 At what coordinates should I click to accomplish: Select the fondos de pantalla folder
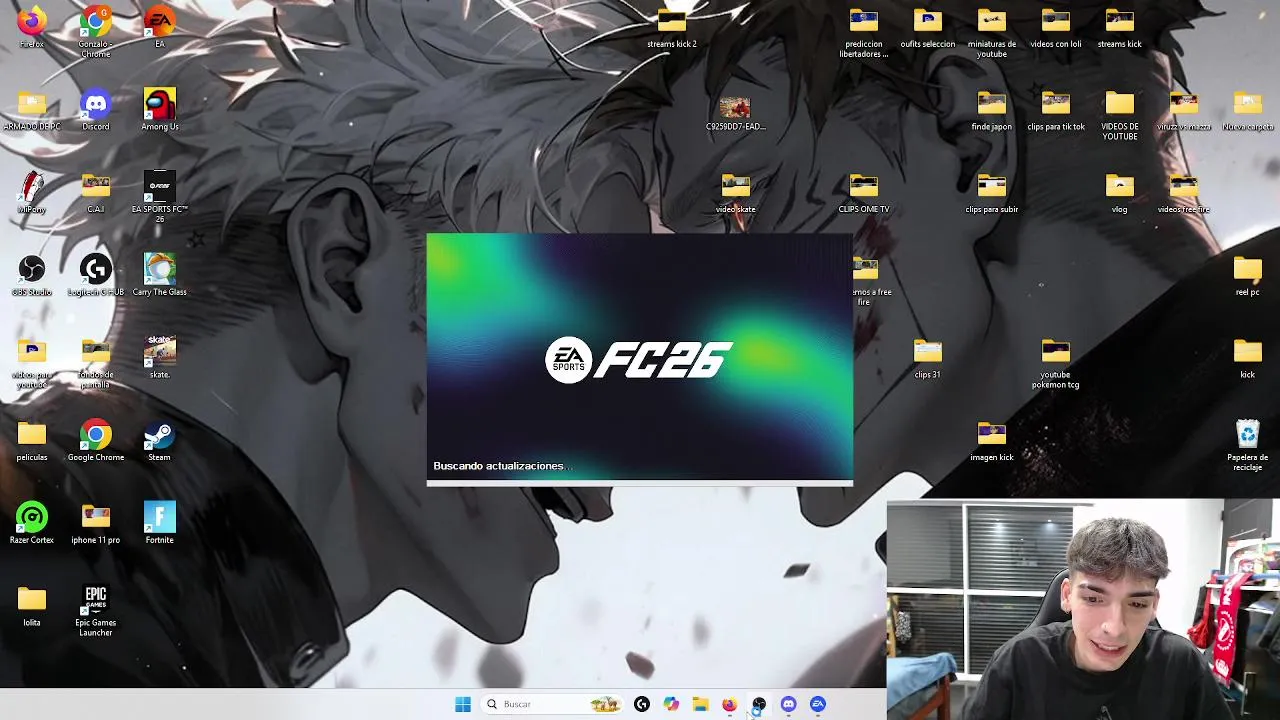[x=96, y=363]
